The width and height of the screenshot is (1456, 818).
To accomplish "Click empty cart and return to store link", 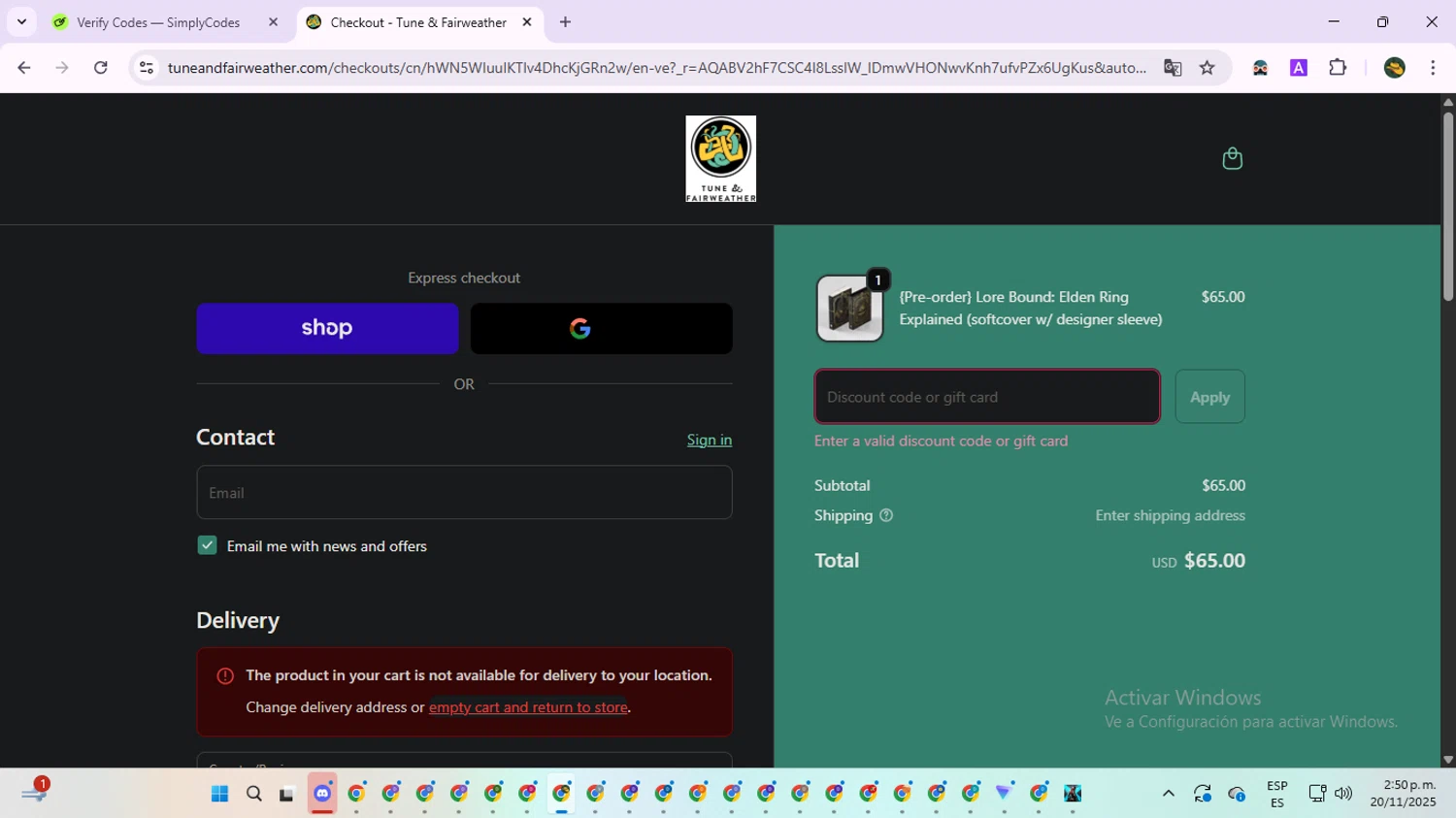I will coord(528,707).
